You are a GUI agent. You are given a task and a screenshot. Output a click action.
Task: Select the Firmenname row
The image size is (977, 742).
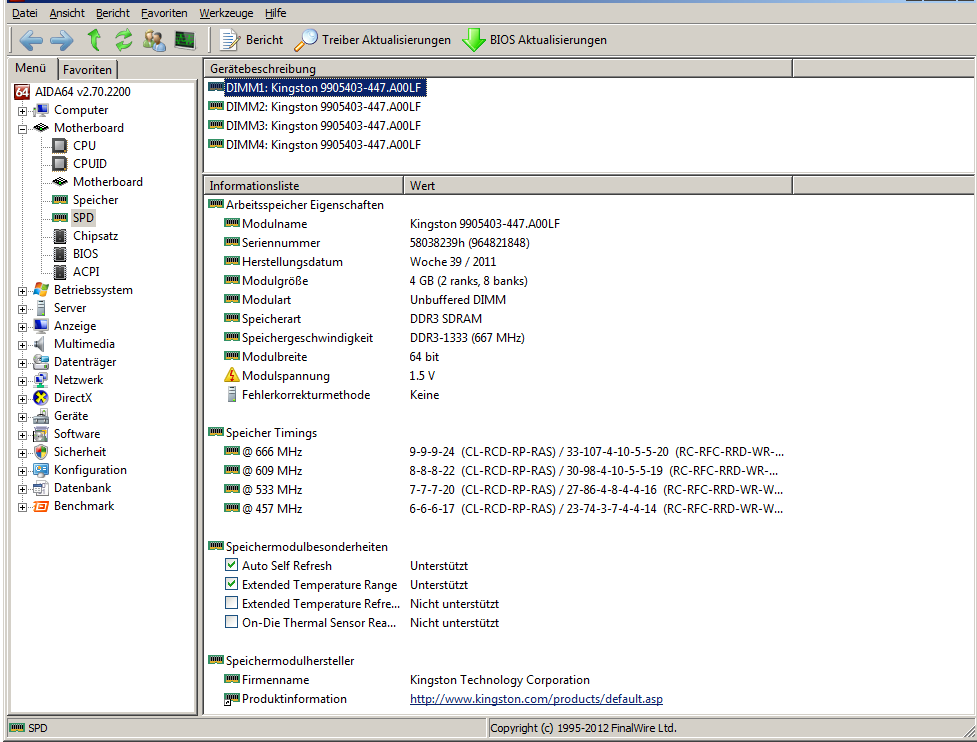pyautogui.click(x=407, y=680)
